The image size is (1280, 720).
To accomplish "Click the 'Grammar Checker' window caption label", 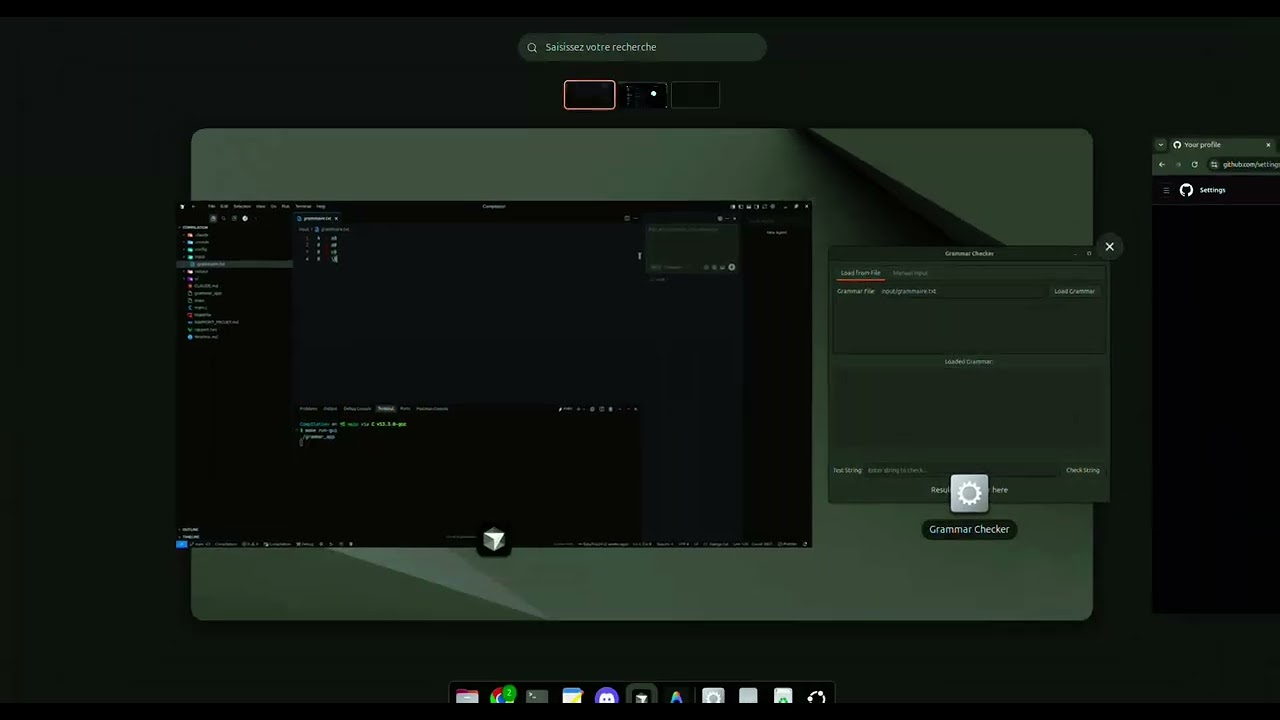I will pos(969,529).
